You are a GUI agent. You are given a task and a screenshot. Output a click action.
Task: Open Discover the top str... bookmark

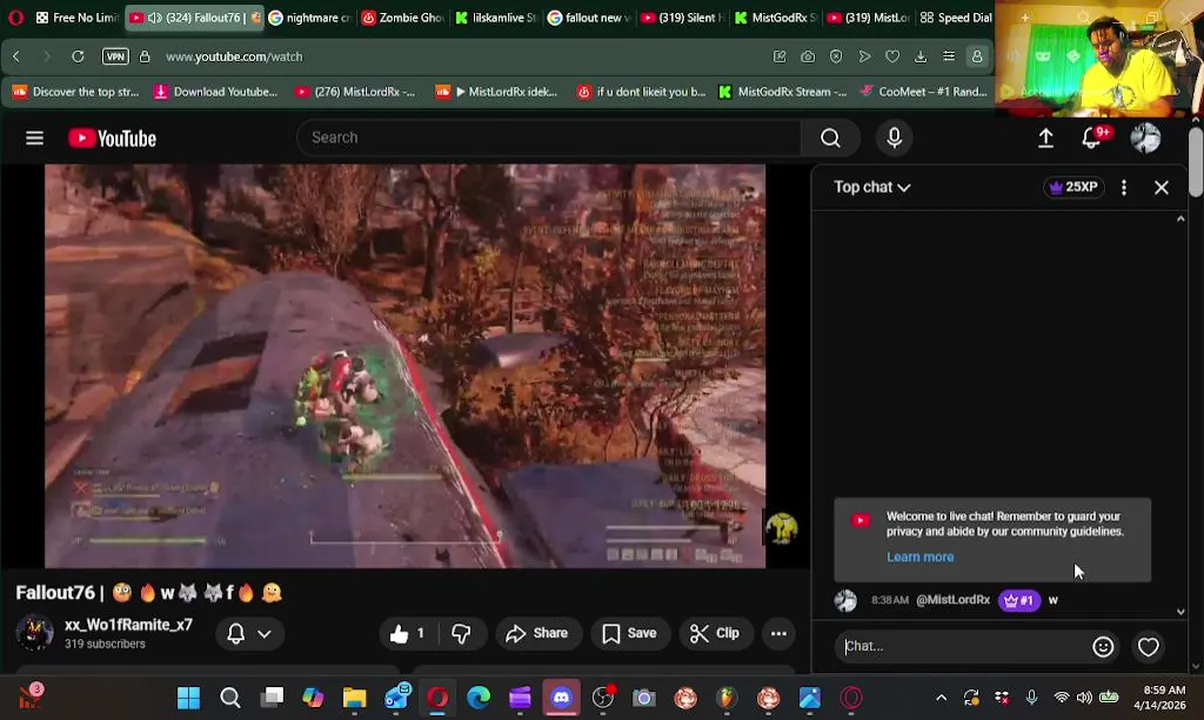point(76,92)
